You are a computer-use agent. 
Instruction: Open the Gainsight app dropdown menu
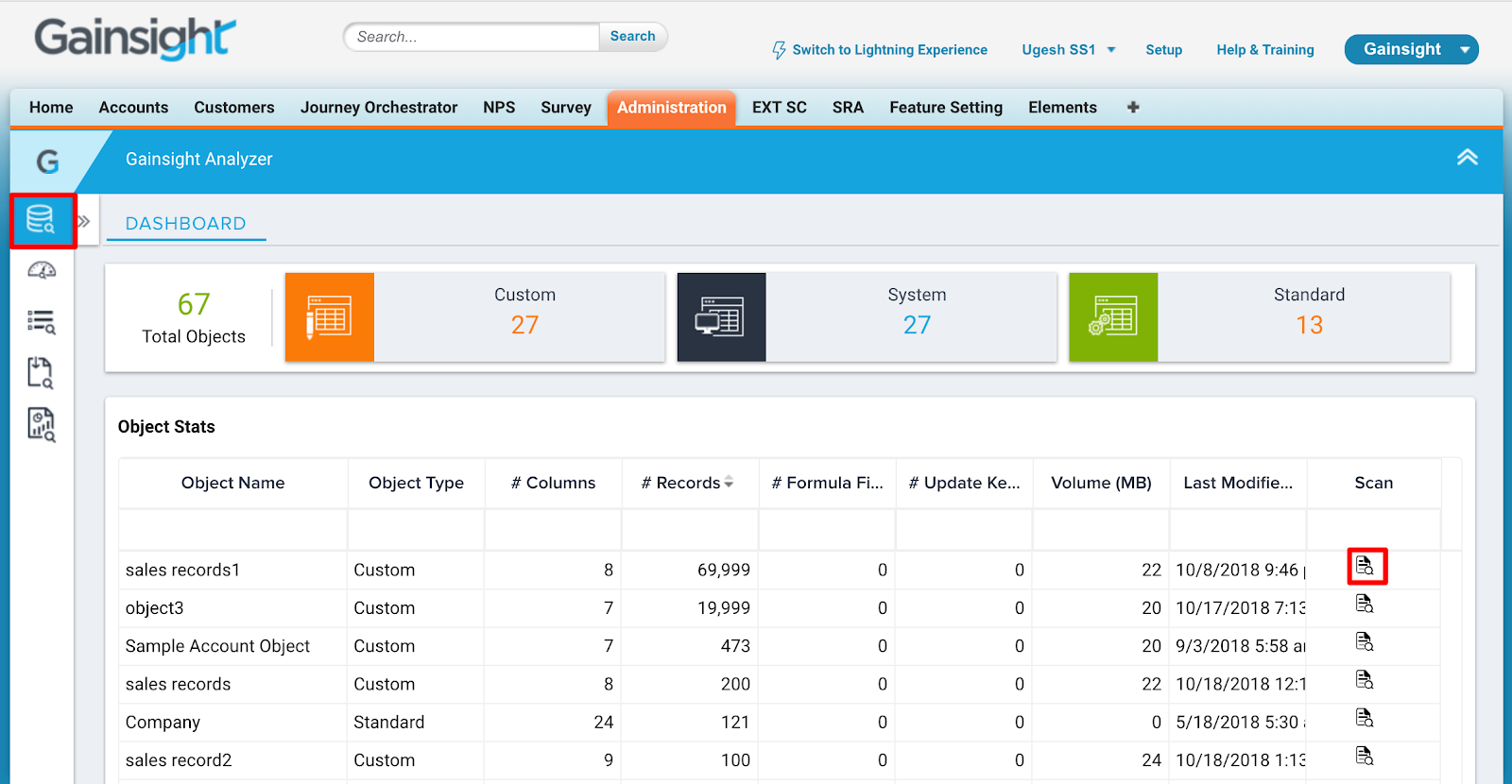click(x=1411, y=49)
